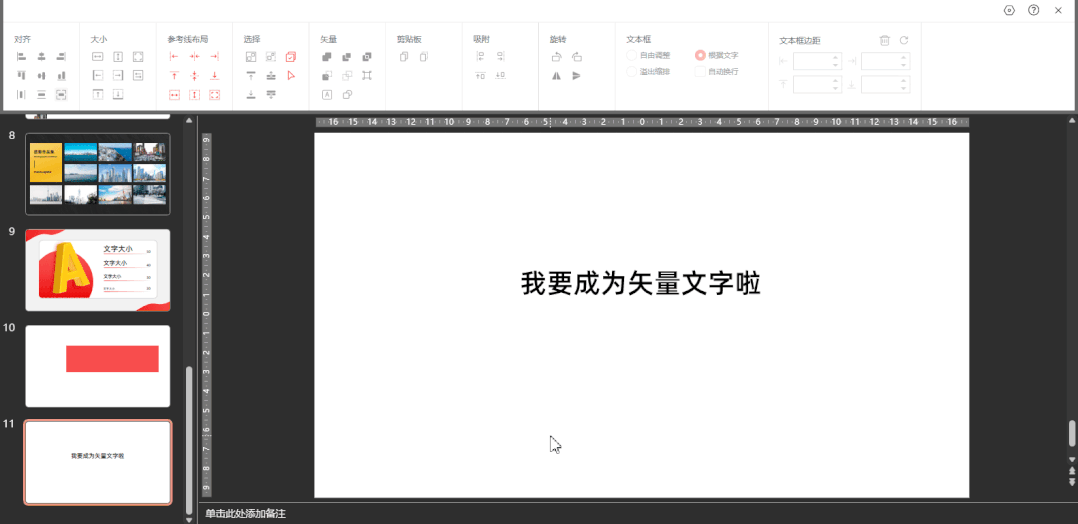Open help with the question mark icon
The image size is (1078, 524).
pos(1033,10)
